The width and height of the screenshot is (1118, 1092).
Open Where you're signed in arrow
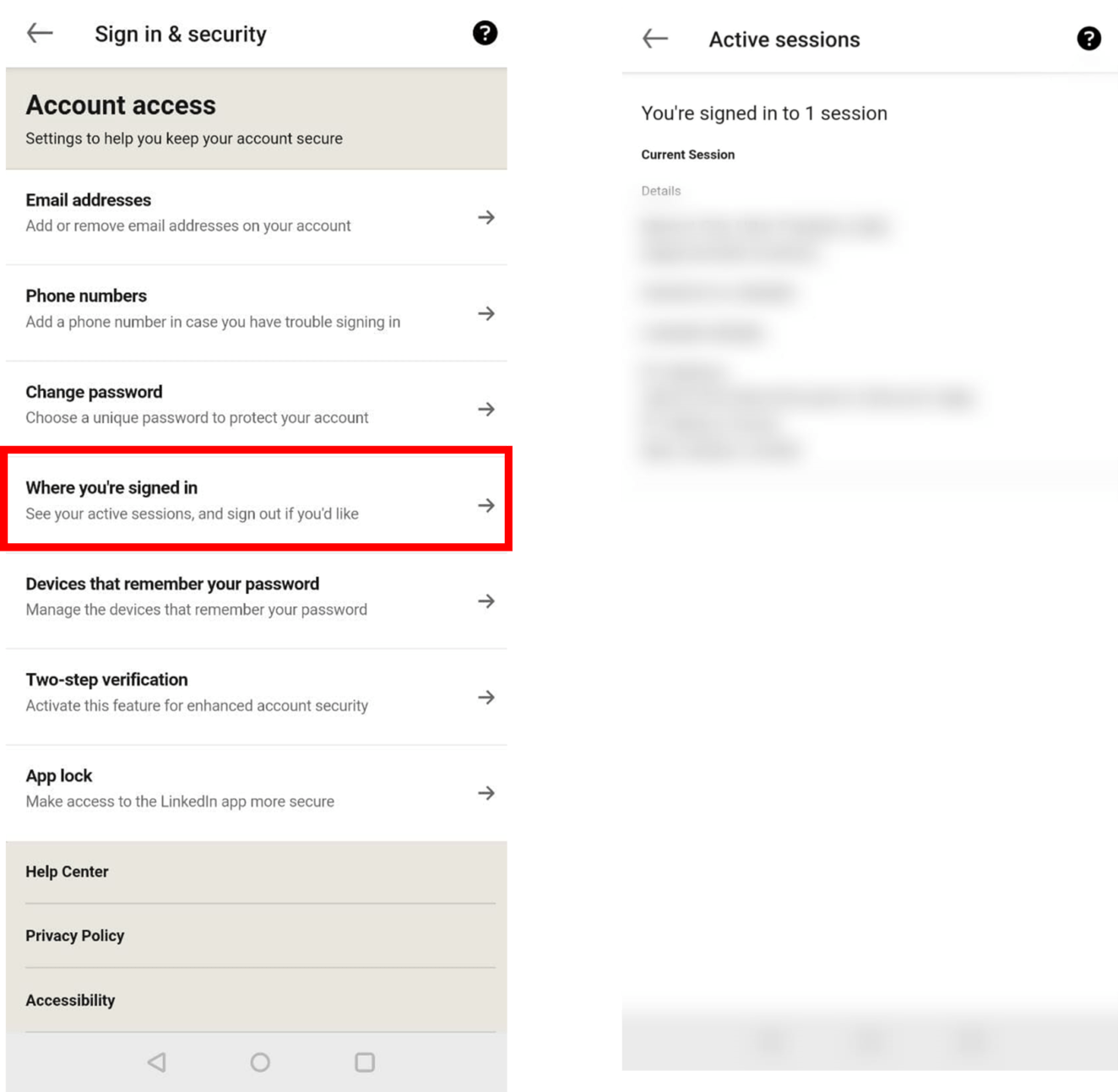(486, 505)
